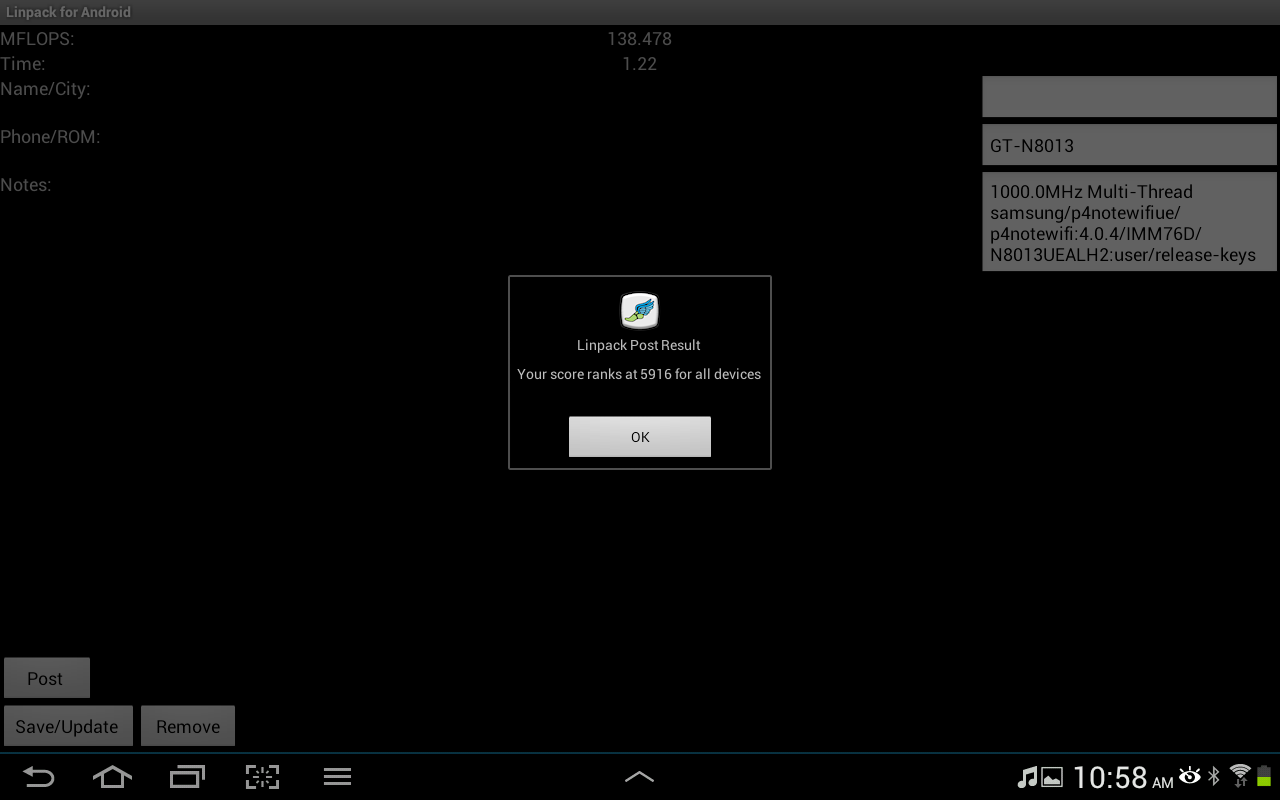The height and width of the screenshot is (800, 1280).
Task: Tap the battery status icon
Action: pos(1264,776)
